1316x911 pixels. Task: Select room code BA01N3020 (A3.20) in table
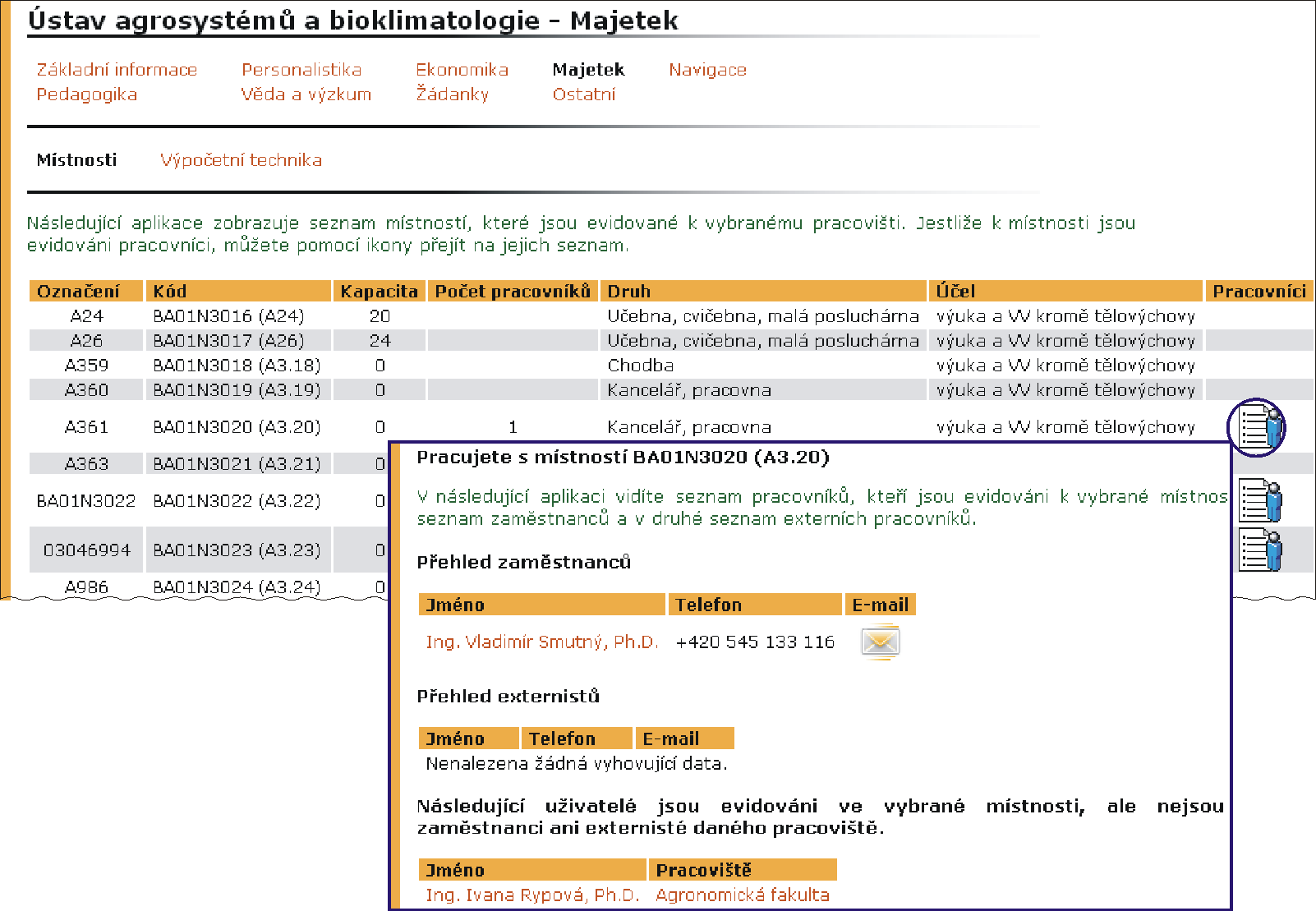coord(237,427)
